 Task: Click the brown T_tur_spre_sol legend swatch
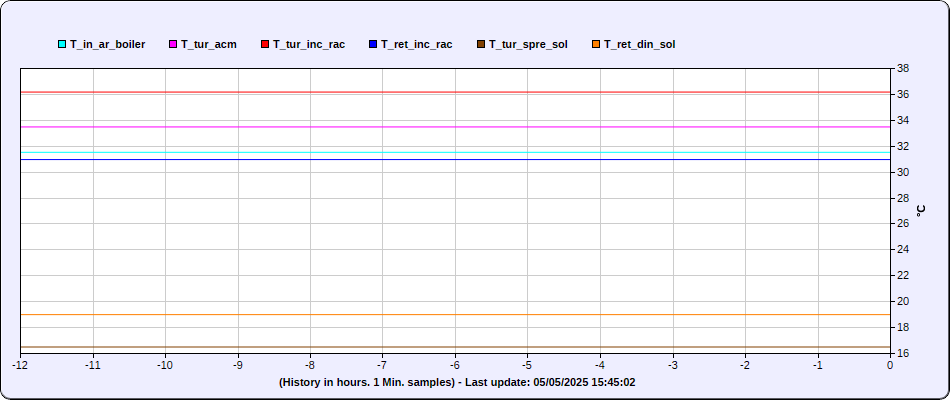(x=481, y=45)
